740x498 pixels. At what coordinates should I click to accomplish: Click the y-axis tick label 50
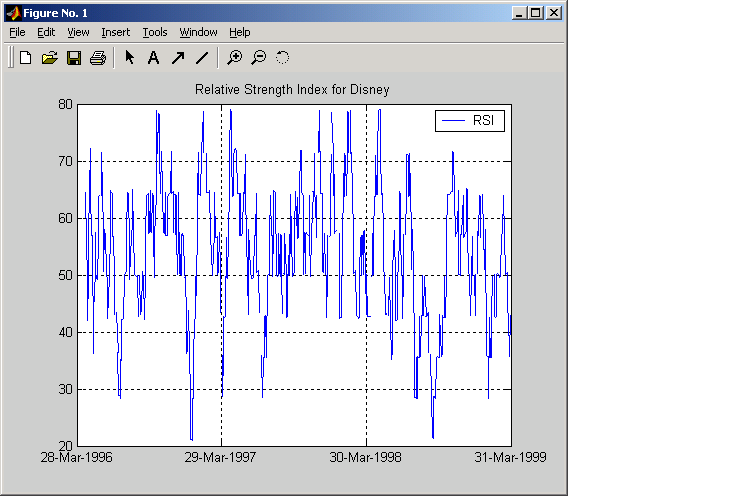pos(66,276)
